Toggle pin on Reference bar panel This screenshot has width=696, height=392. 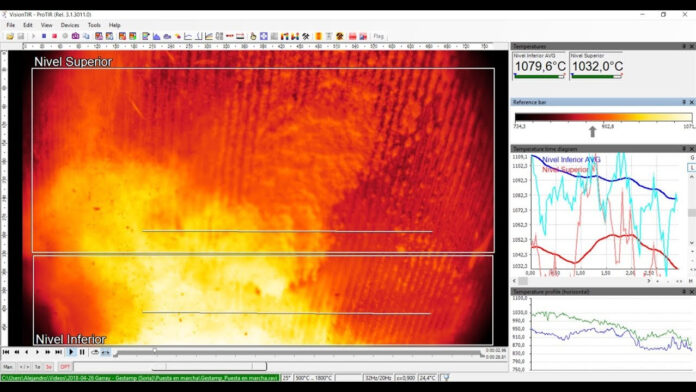684,102
